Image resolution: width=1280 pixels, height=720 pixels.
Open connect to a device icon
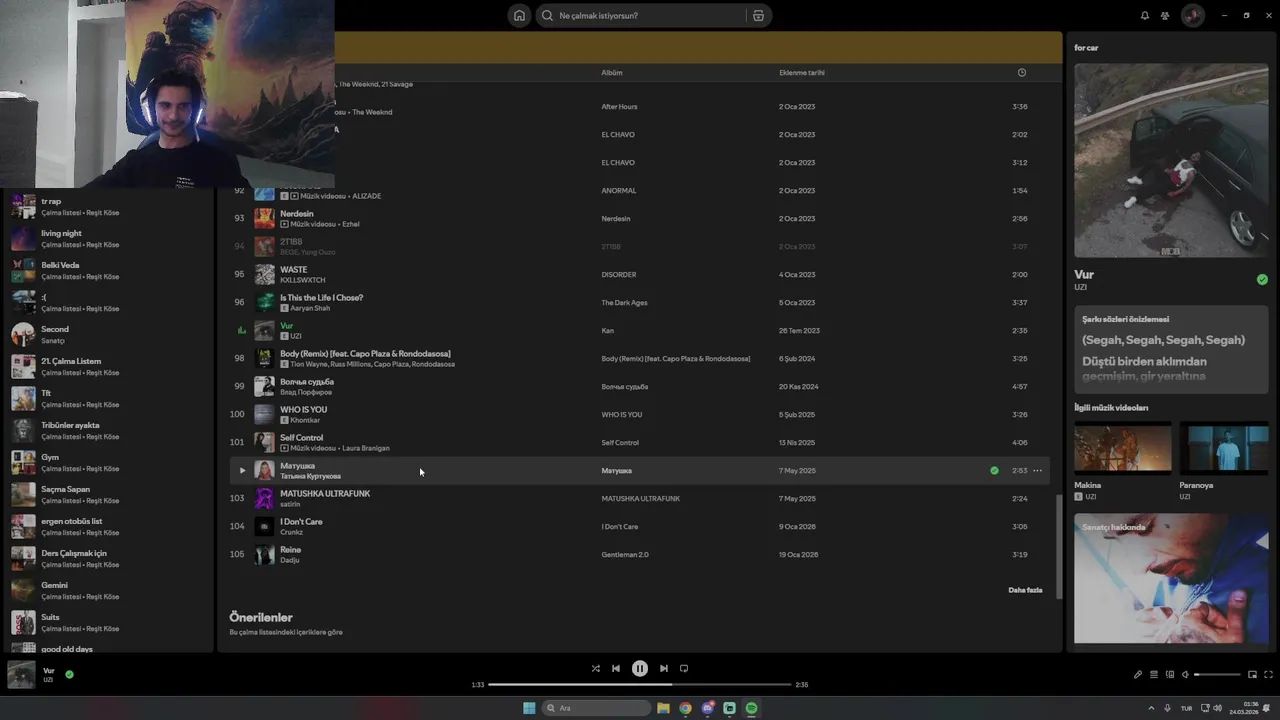pyautogui.click(x=1169, y=674)
